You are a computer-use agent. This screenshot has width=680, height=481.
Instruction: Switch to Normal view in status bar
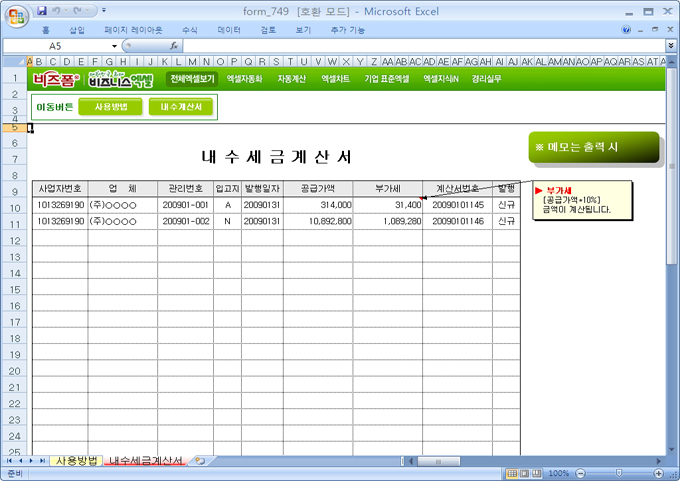point(511,473)
